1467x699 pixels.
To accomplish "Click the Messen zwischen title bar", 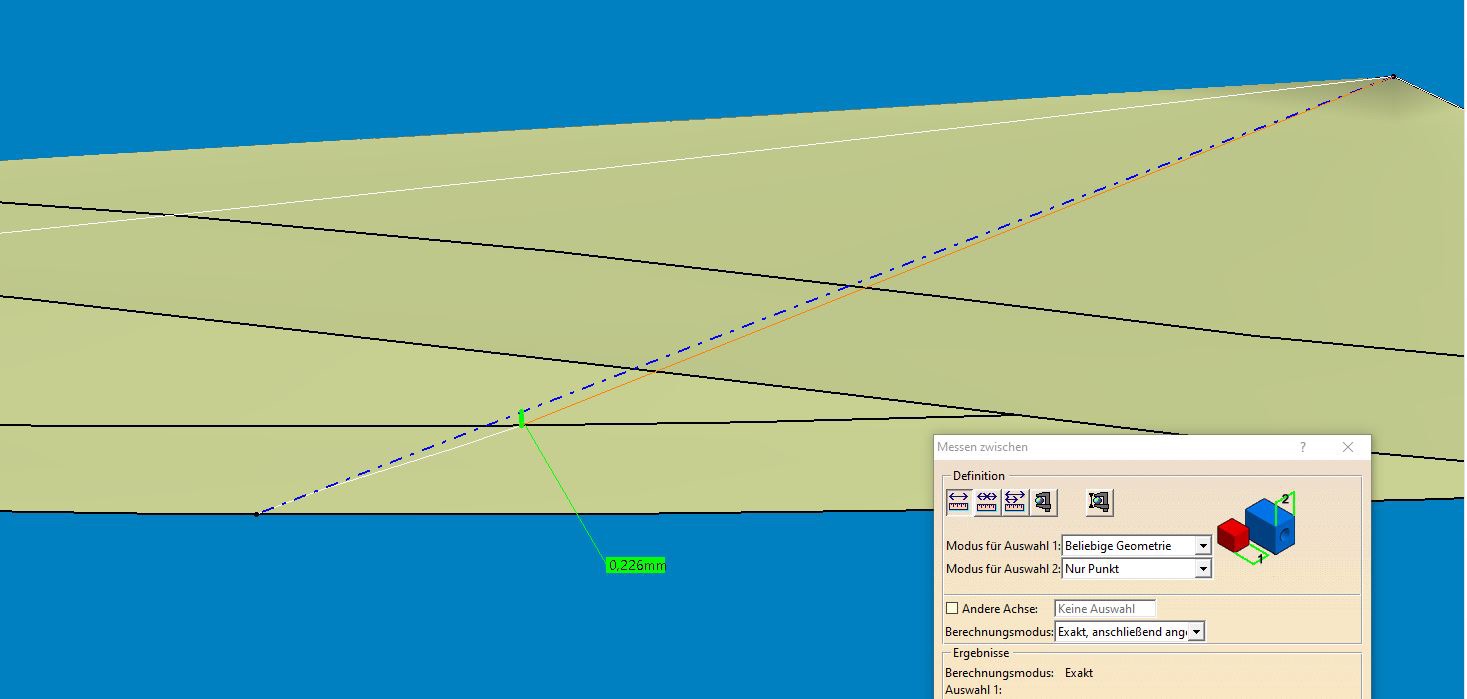I will tap(1100, 447).
